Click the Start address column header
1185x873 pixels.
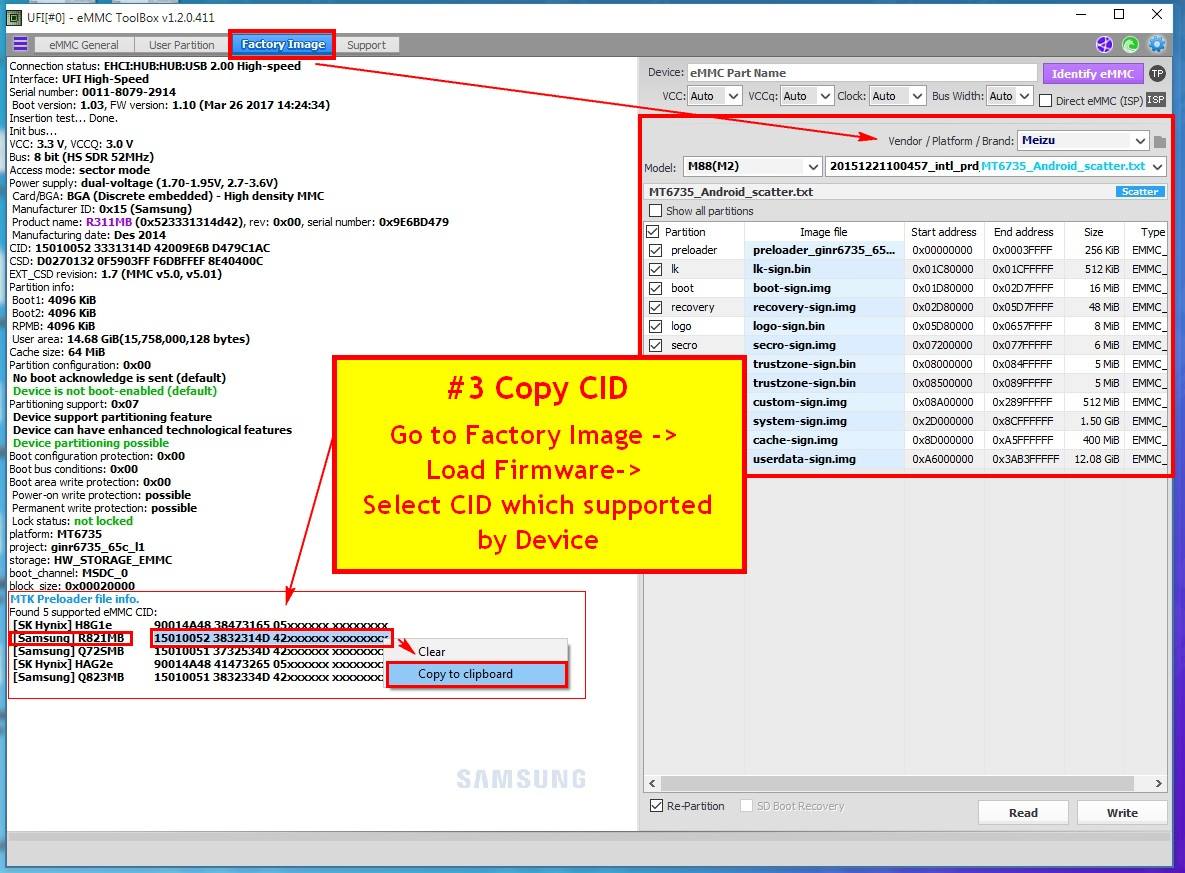coord(943,232)
